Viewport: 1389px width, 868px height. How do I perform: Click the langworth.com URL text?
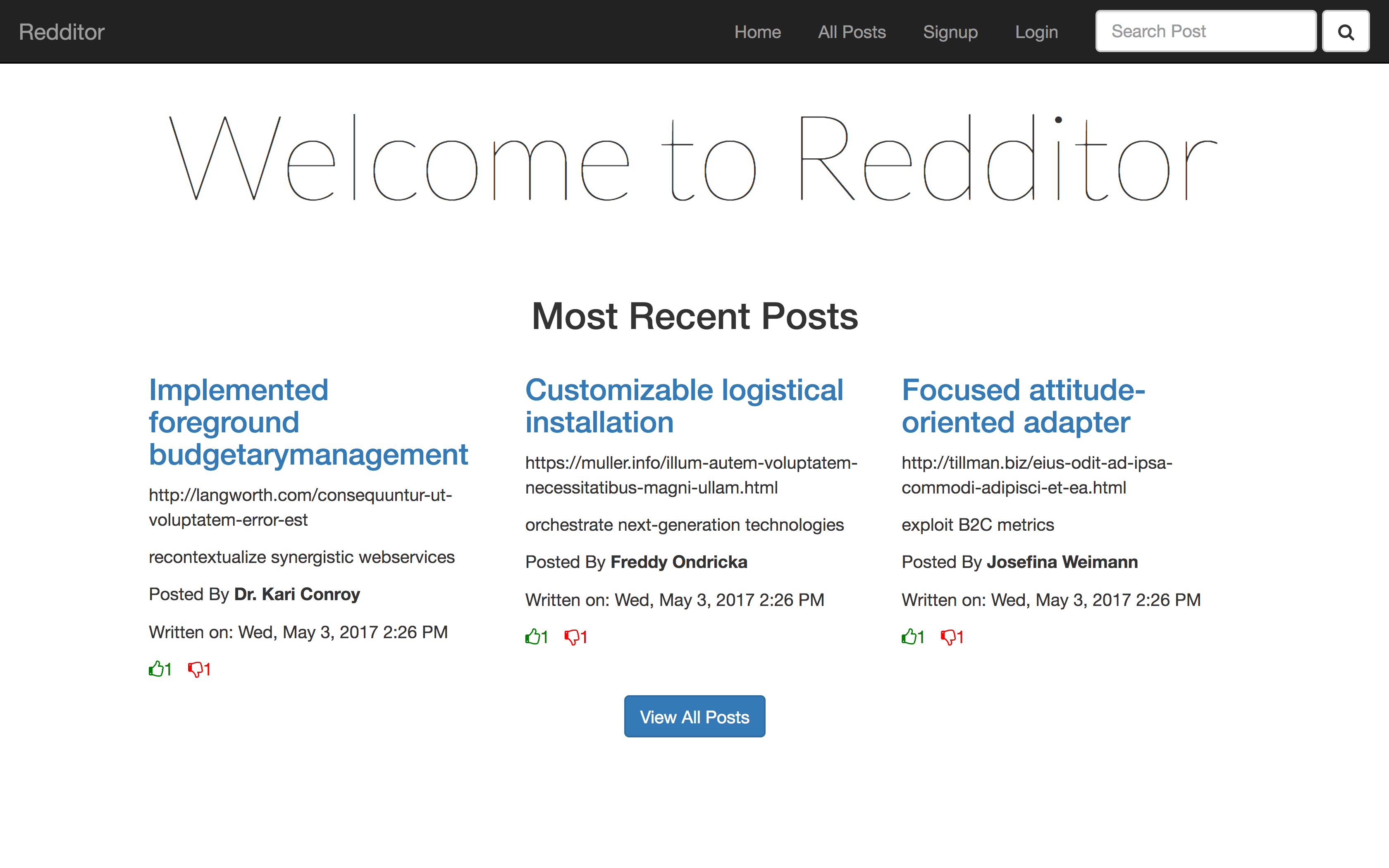tap(300, 507)
